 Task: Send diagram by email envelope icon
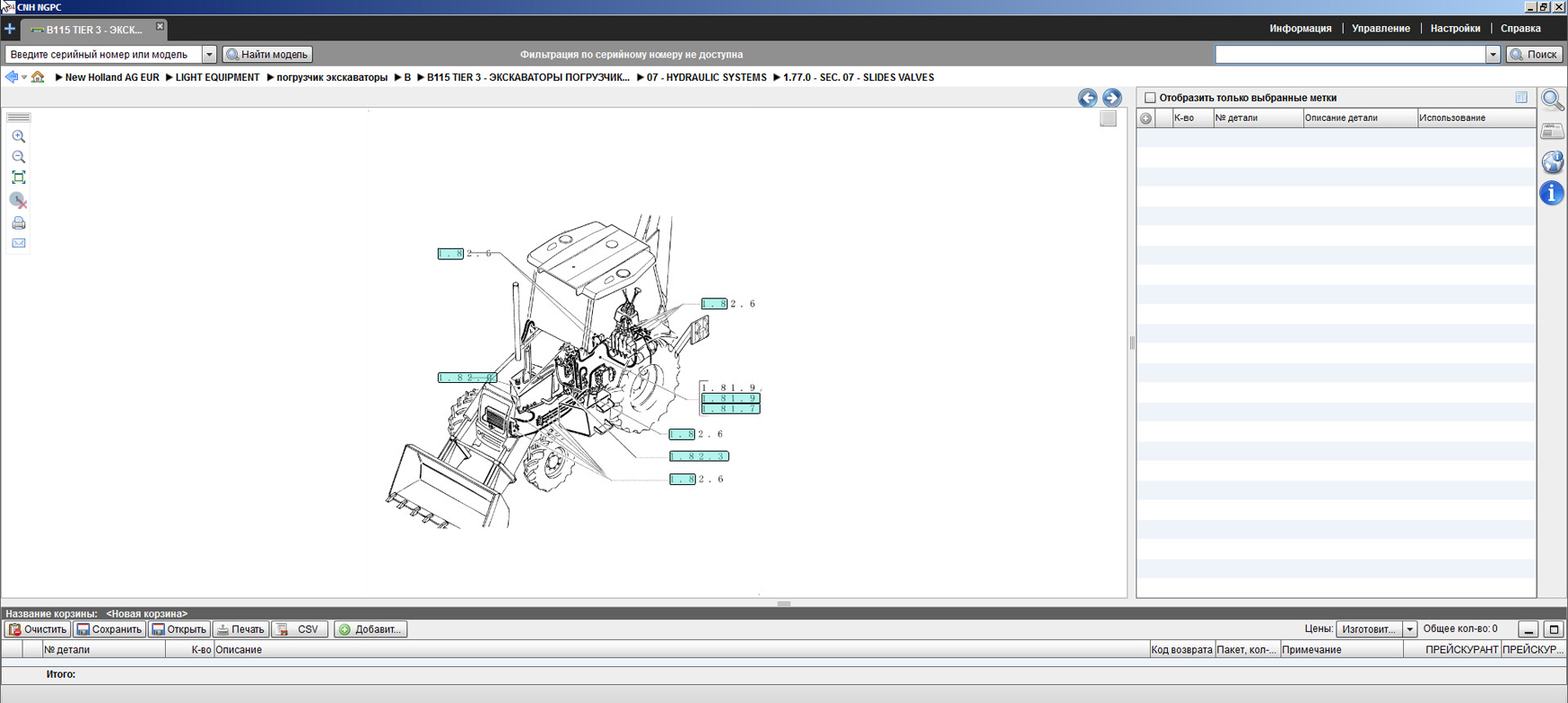(18, 243)
